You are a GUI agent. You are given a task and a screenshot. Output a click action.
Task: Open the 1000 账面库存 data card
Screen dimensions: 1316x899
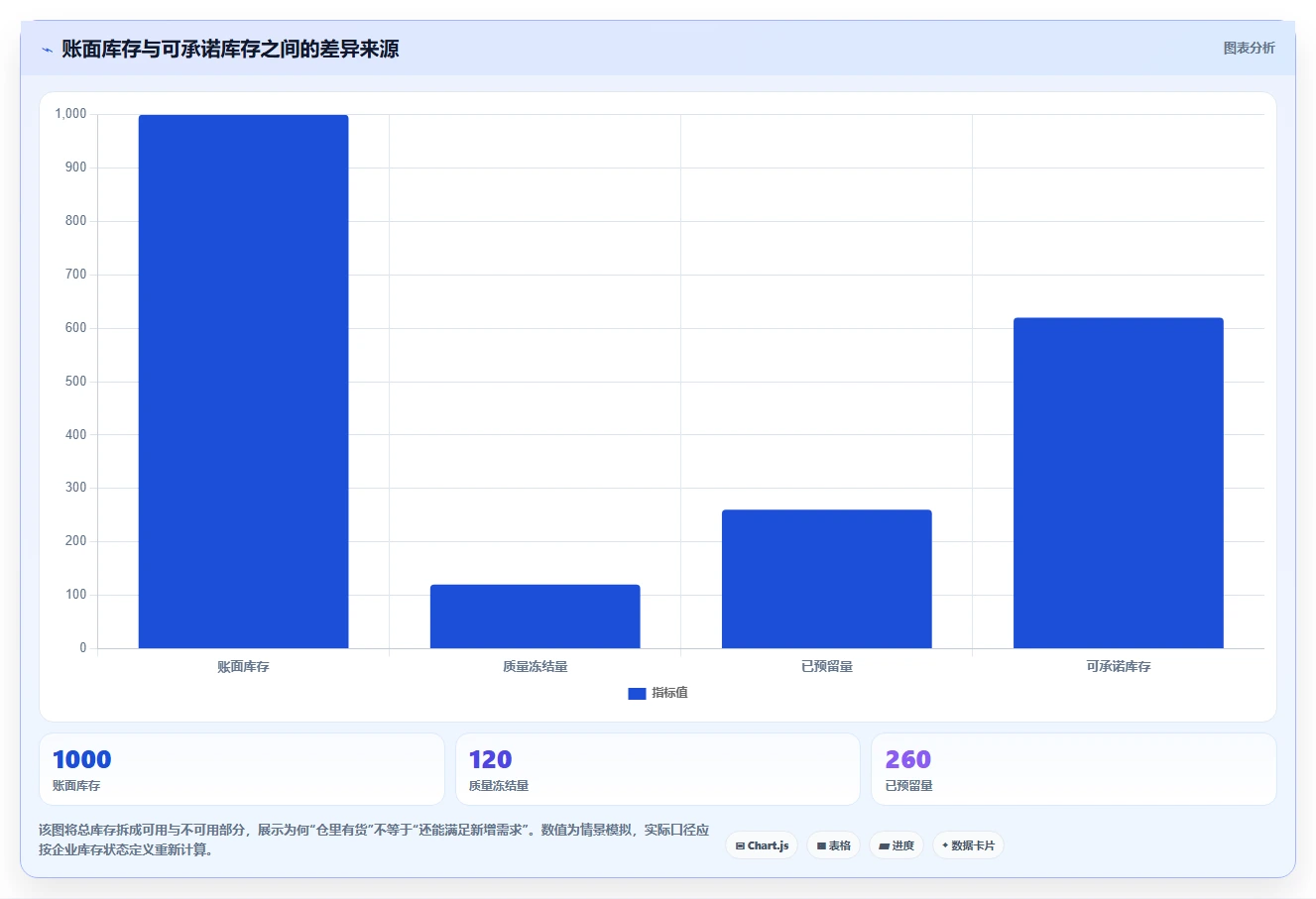(241, 769)
